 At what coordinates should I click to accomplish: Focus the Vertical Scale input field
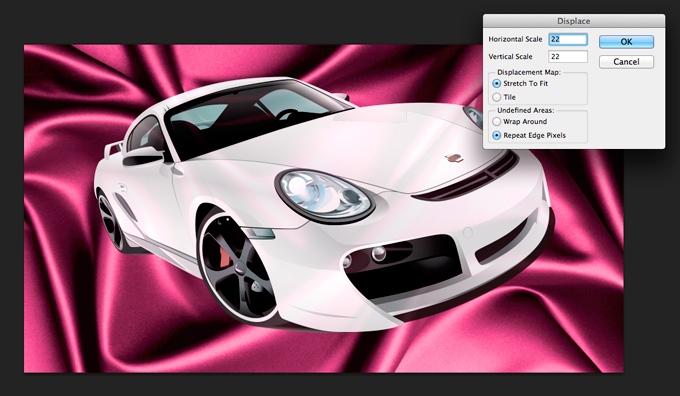point(568,56)
